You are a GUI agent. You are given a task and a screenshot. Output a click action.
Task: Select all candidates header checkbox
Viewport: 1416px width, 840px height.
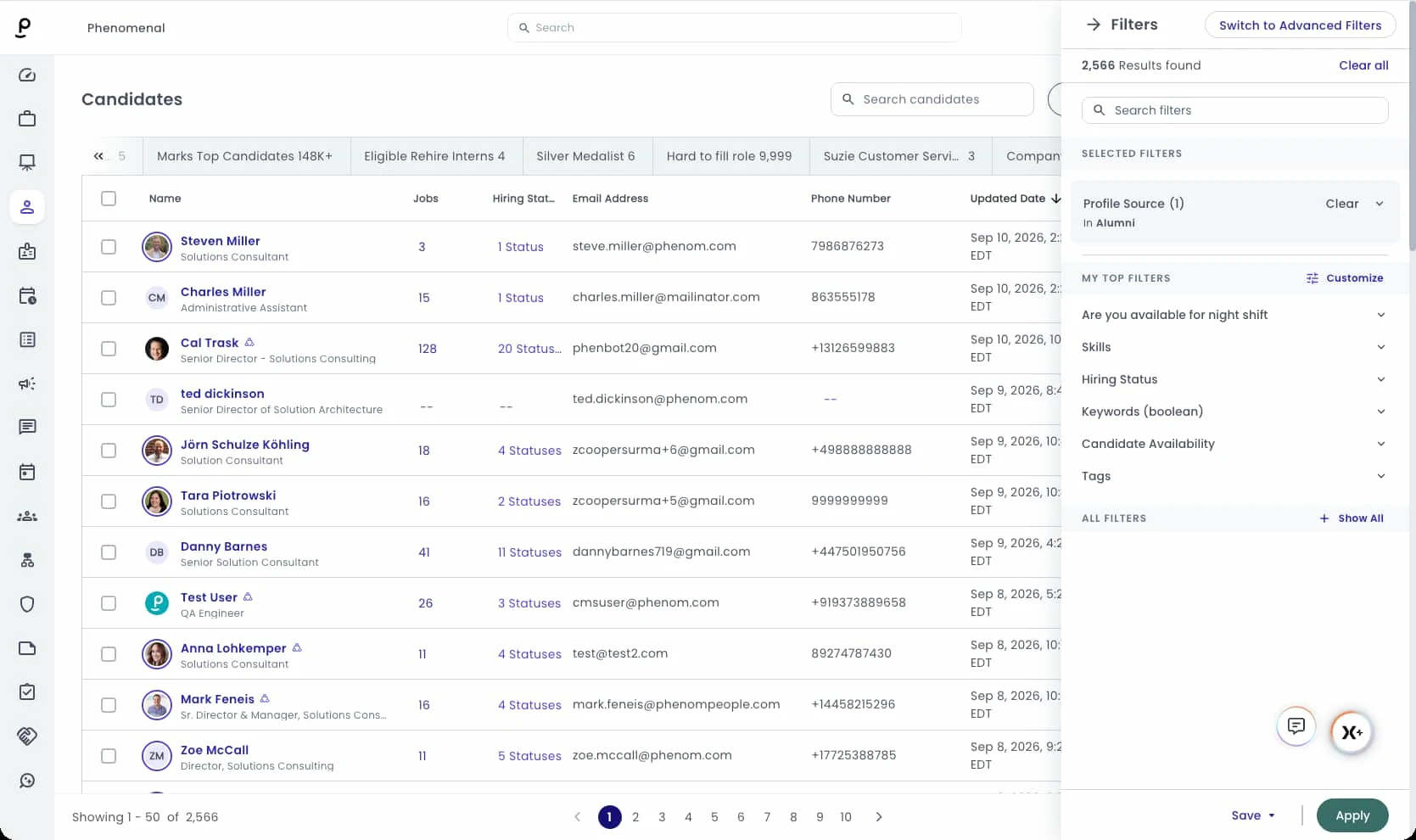click(x=109, y=199)
